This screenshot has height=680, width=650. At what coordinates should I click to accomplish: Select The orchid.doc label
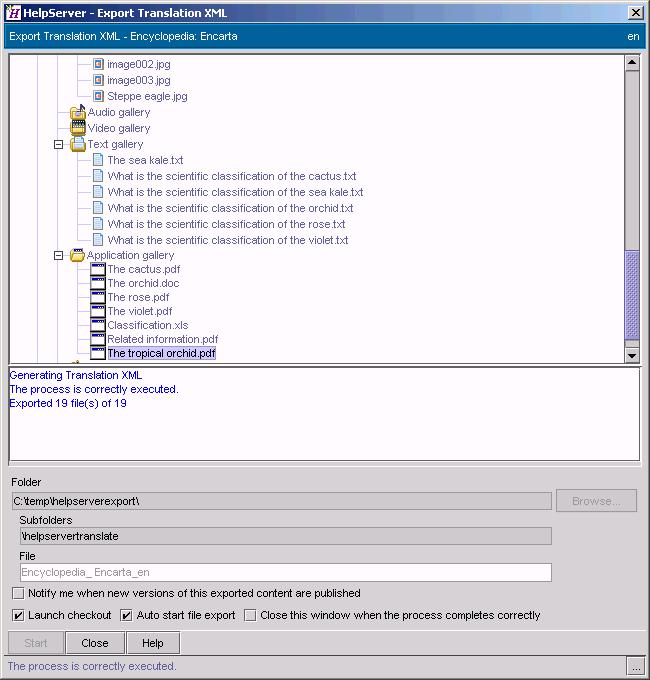point(144,283)
